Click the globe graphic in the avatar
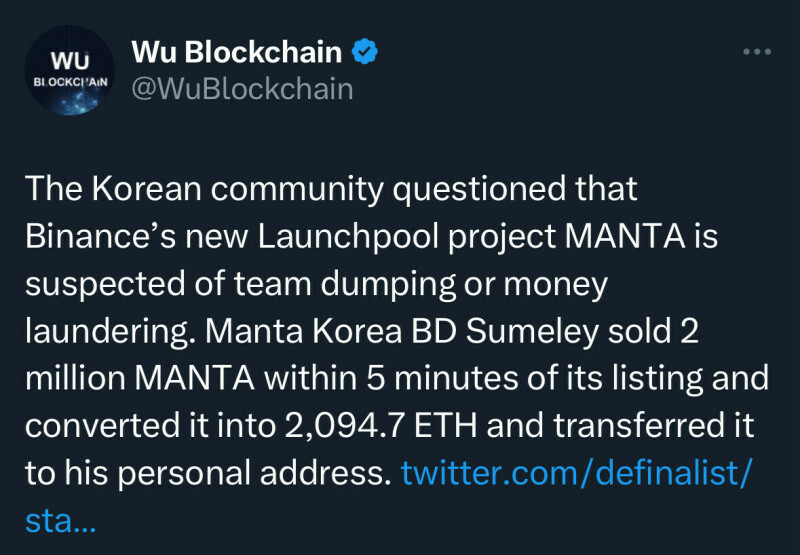Screen dimensions: 800x555 [x=68, y=98]
